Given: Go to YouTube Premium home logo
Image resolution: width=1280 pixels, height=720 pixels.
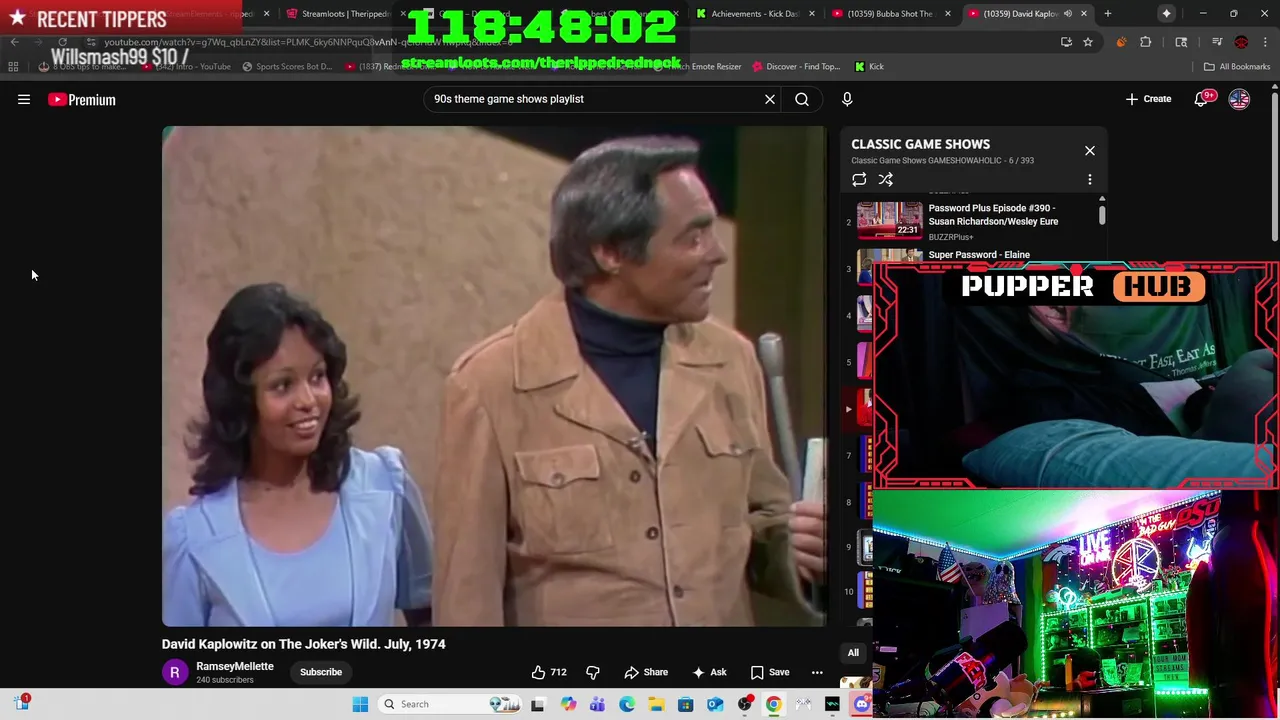Looking at the screenshot, I should (x=82, y=99).
